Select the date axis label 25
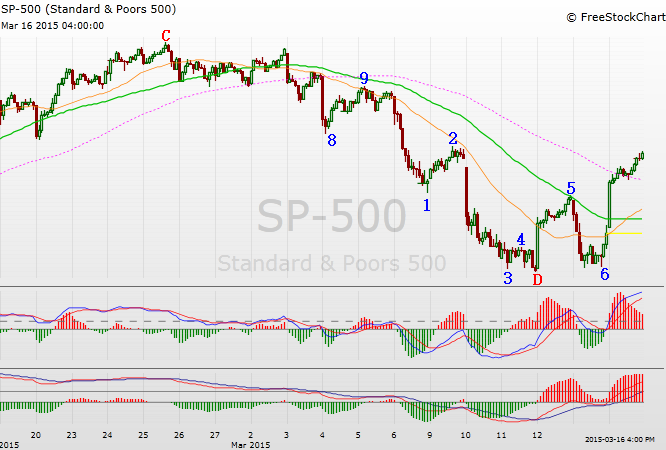Image resolution: width=666 pixels, height=450 pixels. [143, 435]
